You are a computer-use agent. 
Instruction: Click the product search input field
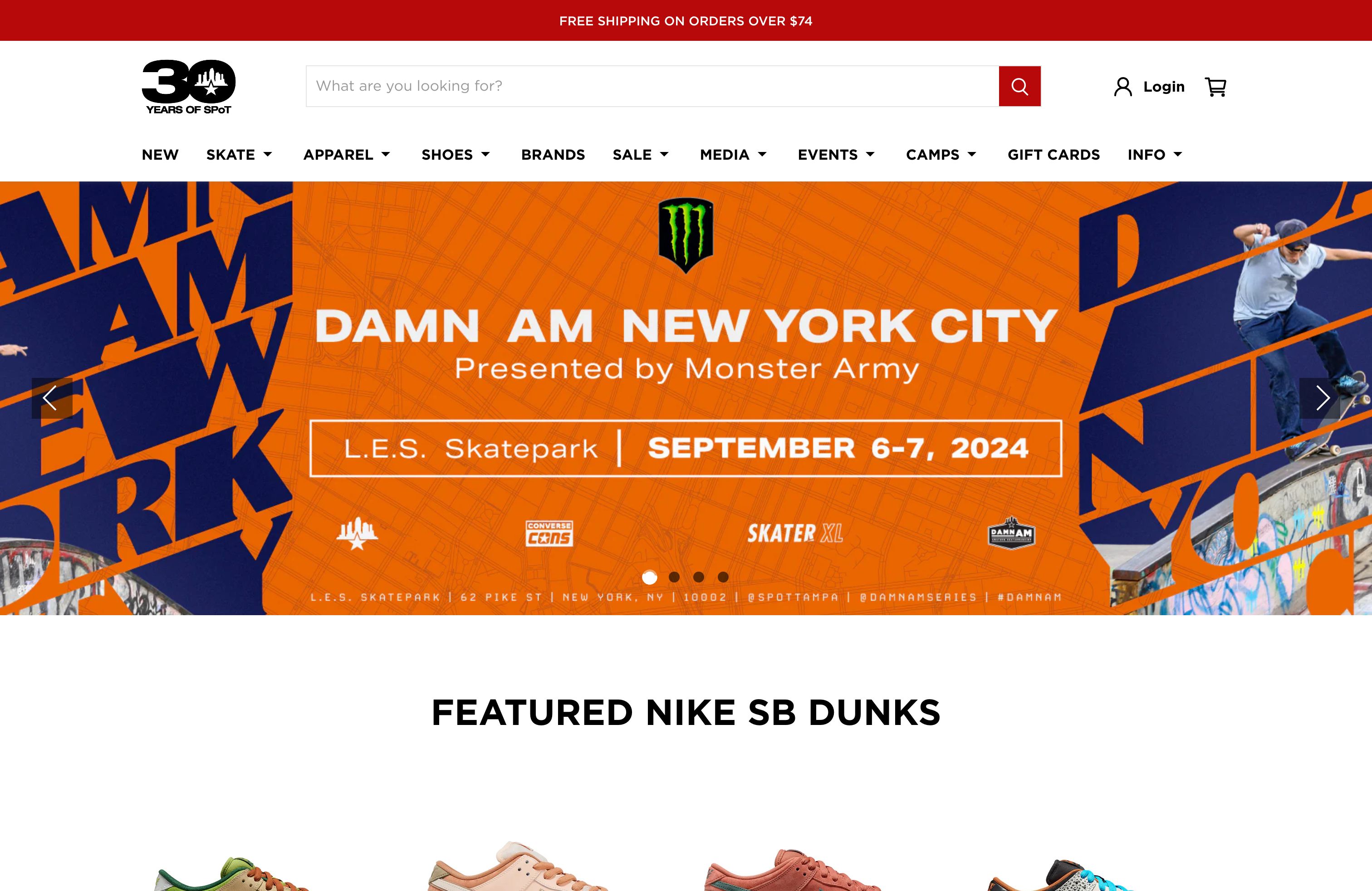coord(652,87)
